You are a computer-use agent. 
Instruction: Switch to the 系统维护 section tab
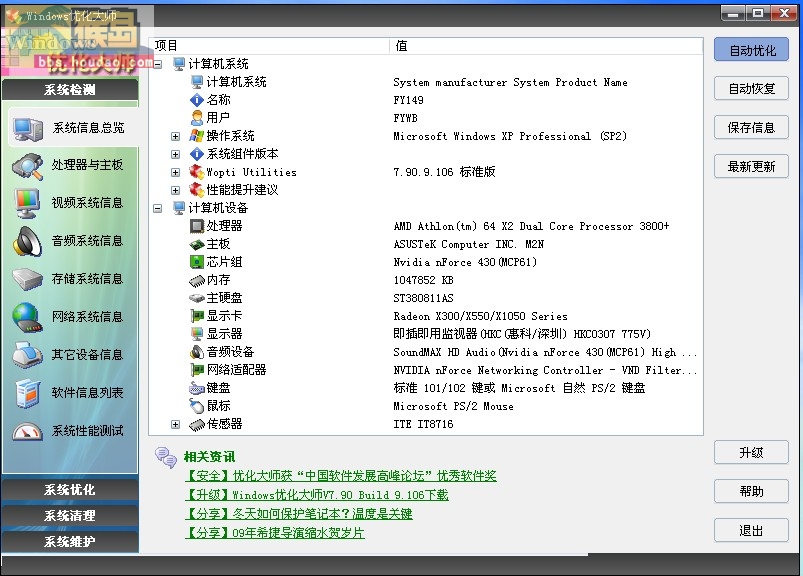[70, 542]
